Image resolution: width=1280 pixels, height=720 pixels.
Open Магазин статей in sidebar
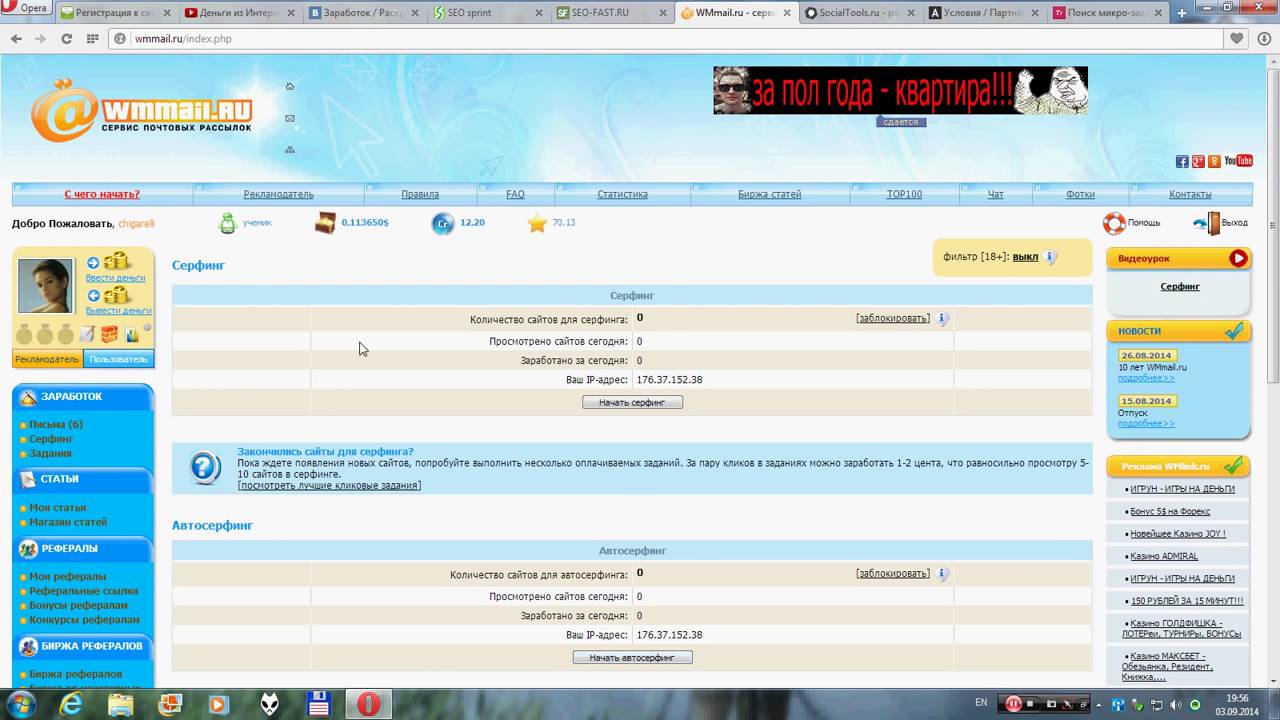coord(68,522)
